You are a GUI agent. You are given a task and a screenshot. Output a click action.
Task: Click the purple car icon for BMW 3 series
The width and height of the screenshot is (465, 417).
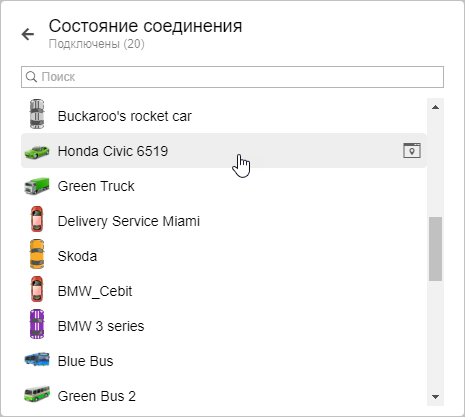[x=37, y=324]
